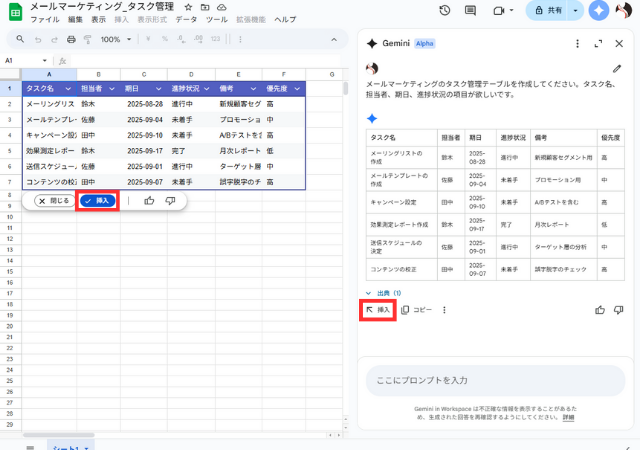This screenshot has width=640, height=450.
Task: Undo the last action
Action: pos(38,40)
